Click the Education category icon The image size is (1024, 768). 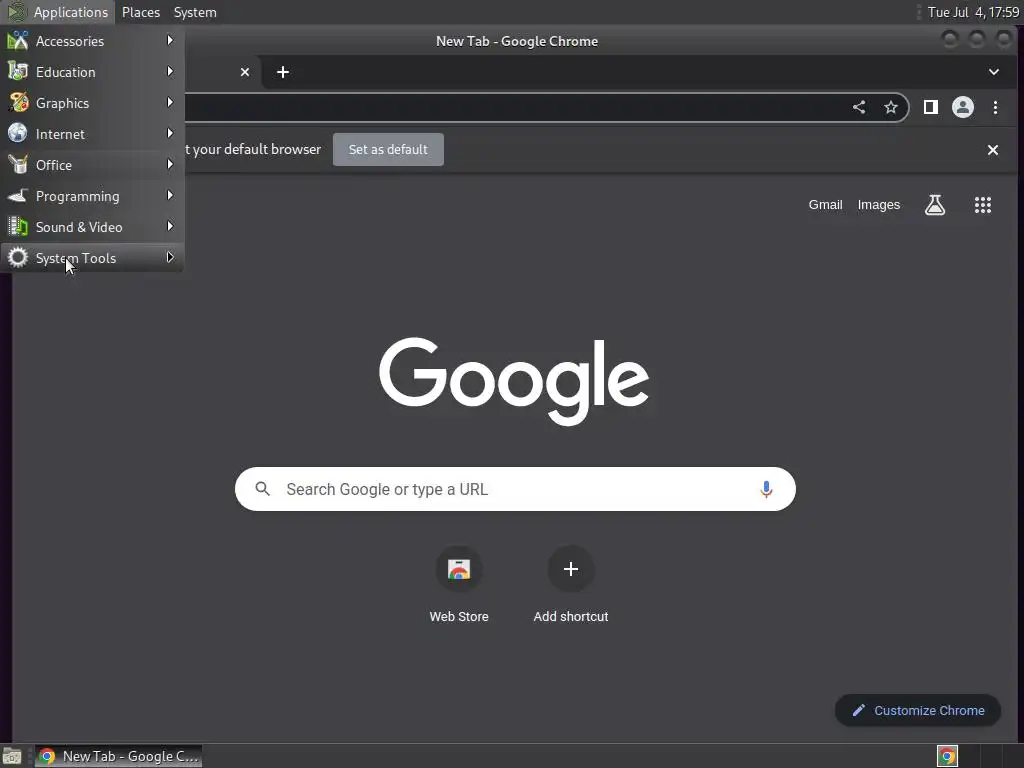(x=18, y=71)
